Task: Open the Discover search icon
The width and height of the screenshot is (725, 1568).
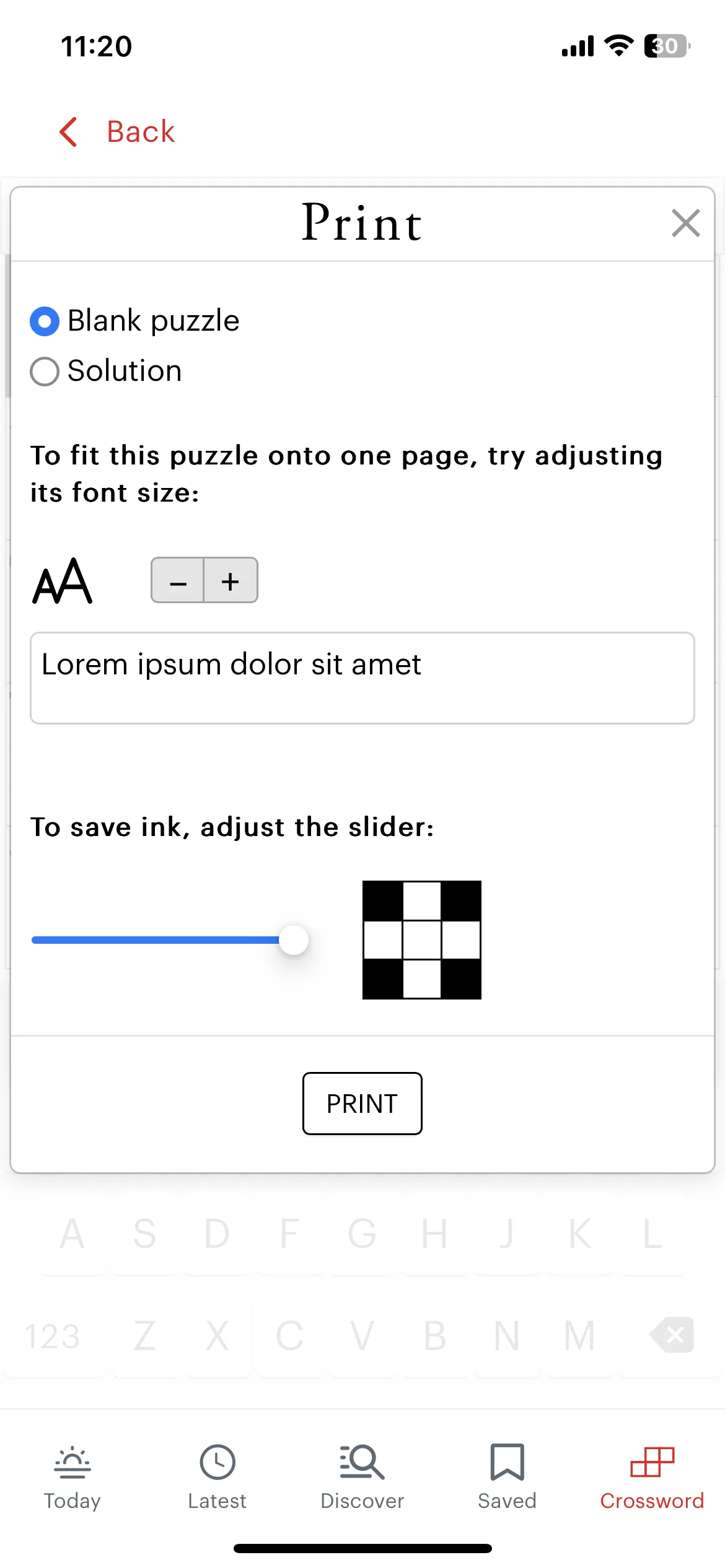Action: click(x=362, y=1463)
